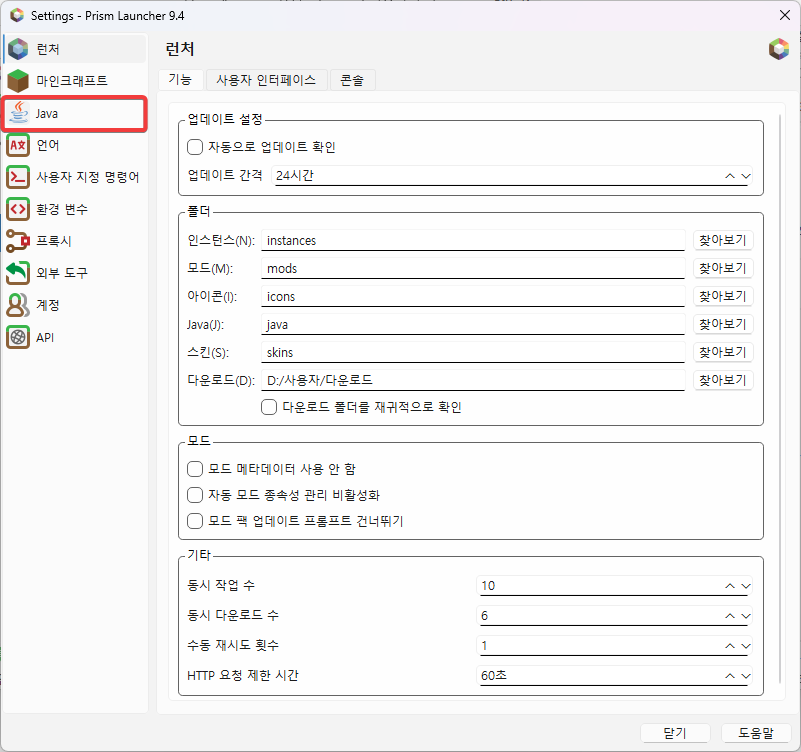Click 찾아보기 for the Java folder
801x752 pixels.
(x=723, y=324)
